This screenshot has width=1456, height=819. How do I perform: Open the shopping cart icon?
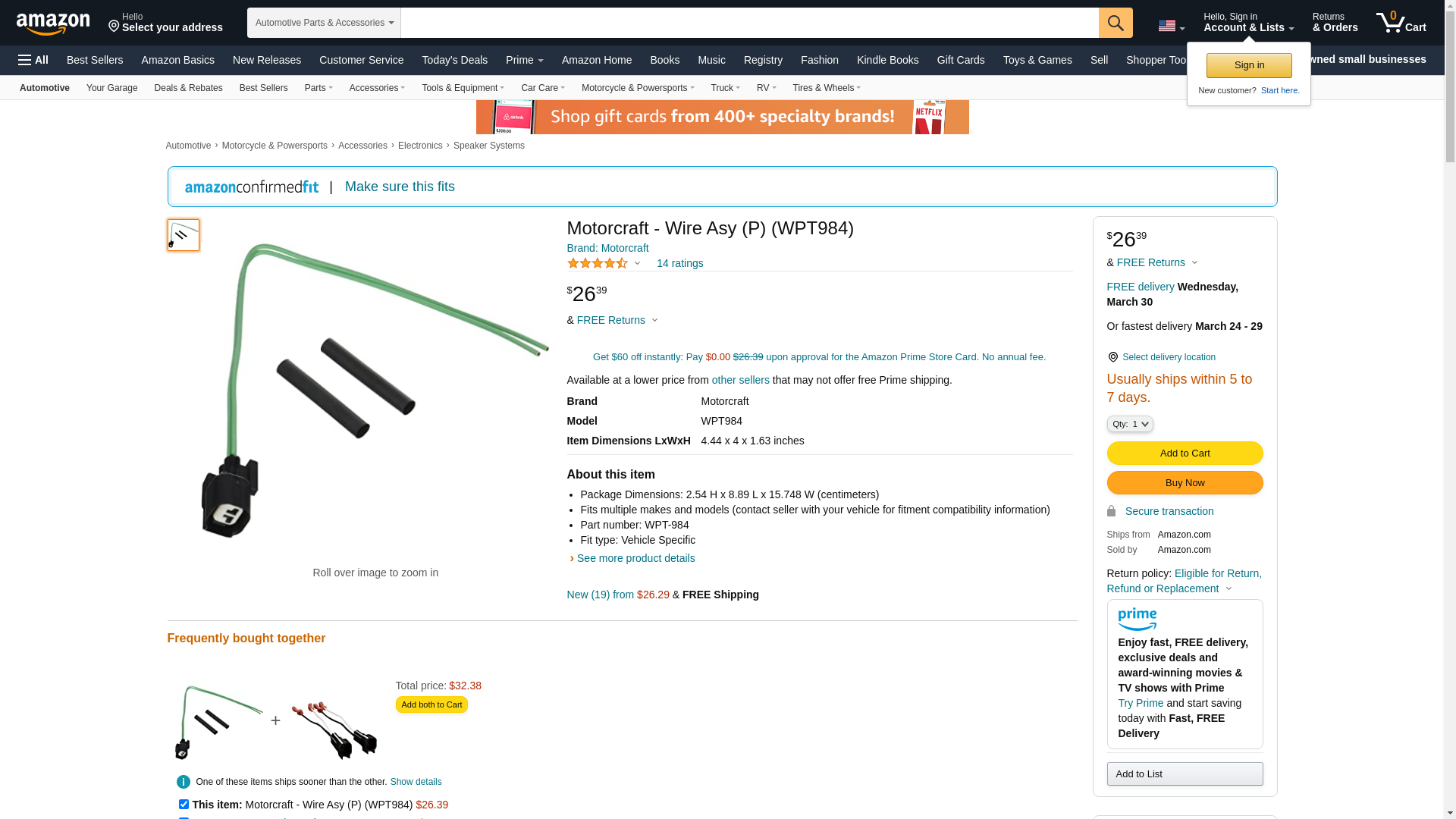[x=1400, y=23]
